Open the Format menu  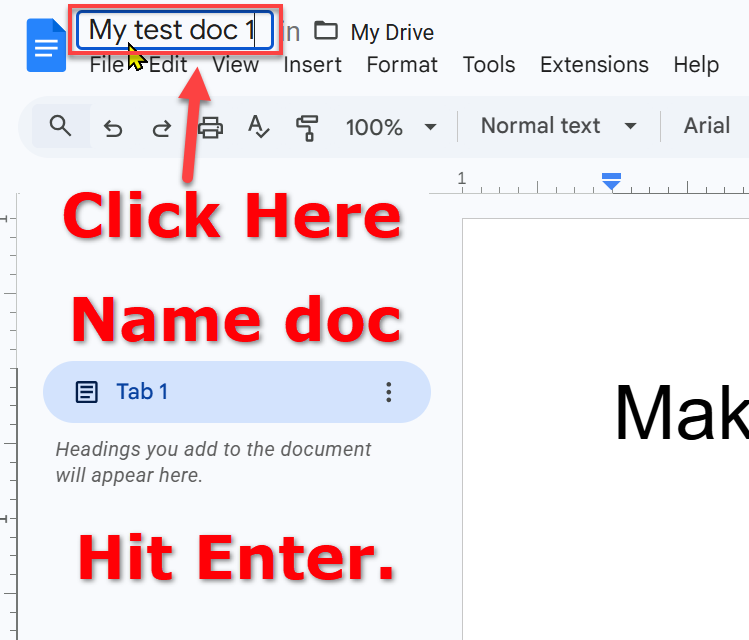coord(402,65)
